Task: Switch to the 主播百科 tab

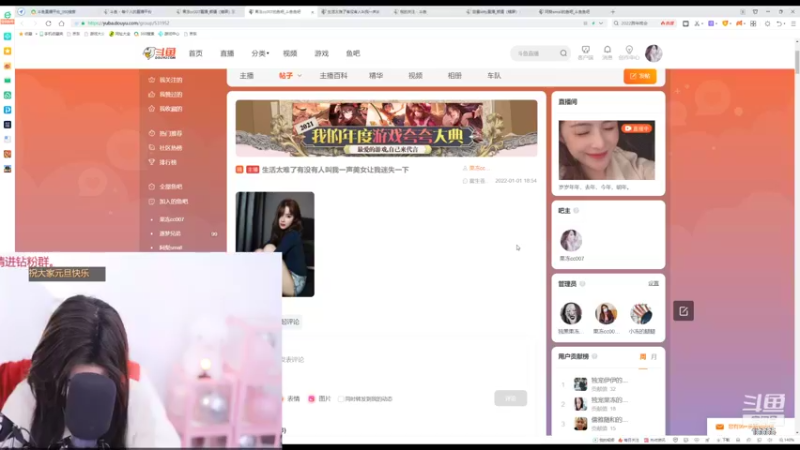Action: [333, 76]
